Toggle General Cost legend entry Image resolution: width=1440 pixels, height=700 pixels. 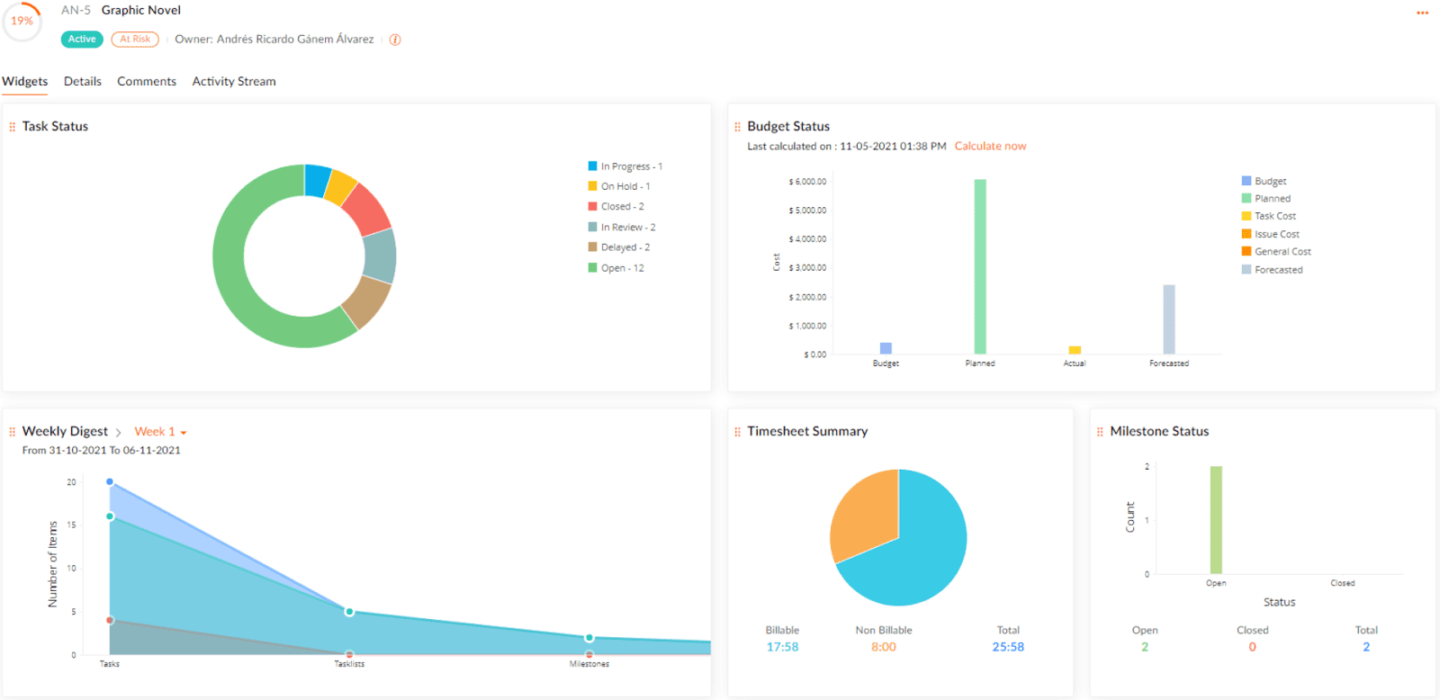1276,252
